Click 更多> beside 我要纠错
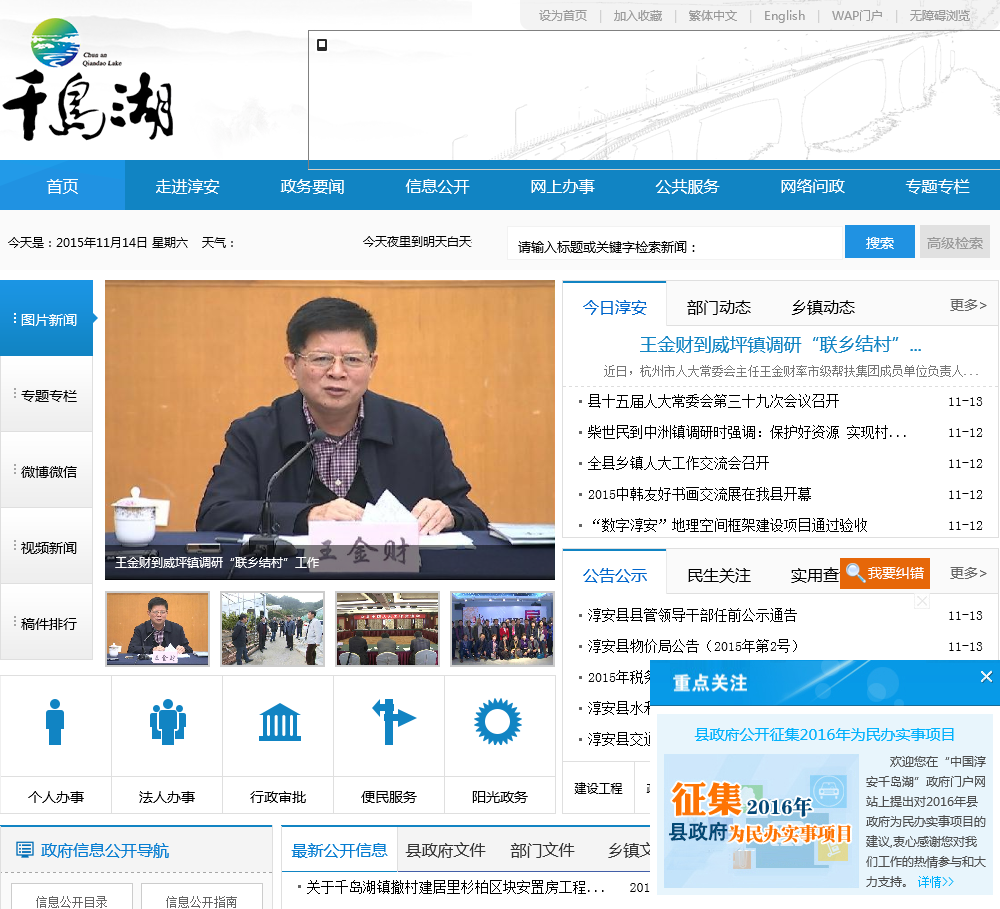This screenshot has height=909, width=1000. [x=967, y=573]
